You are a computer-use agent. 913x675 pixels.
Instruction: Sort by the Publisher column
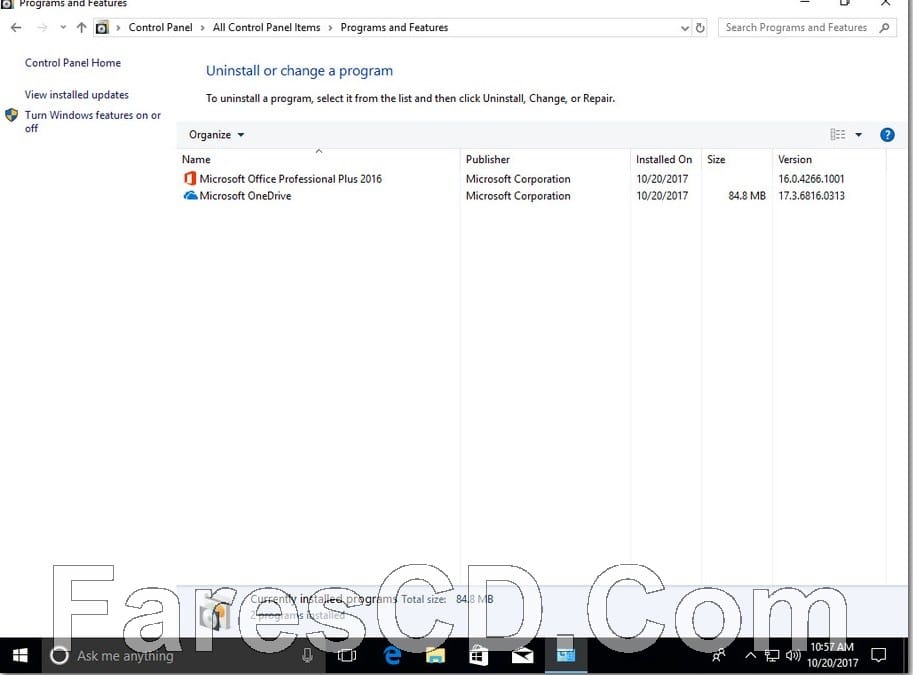pos(545,159)
